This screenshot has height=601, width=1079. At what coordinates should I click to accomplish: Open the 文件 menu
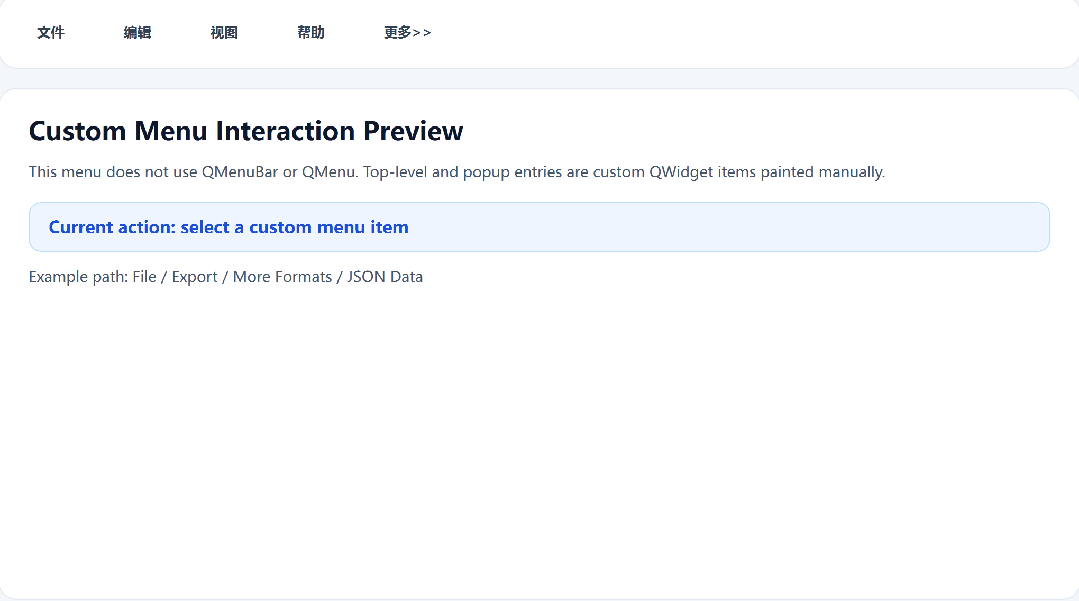(51, 33)
